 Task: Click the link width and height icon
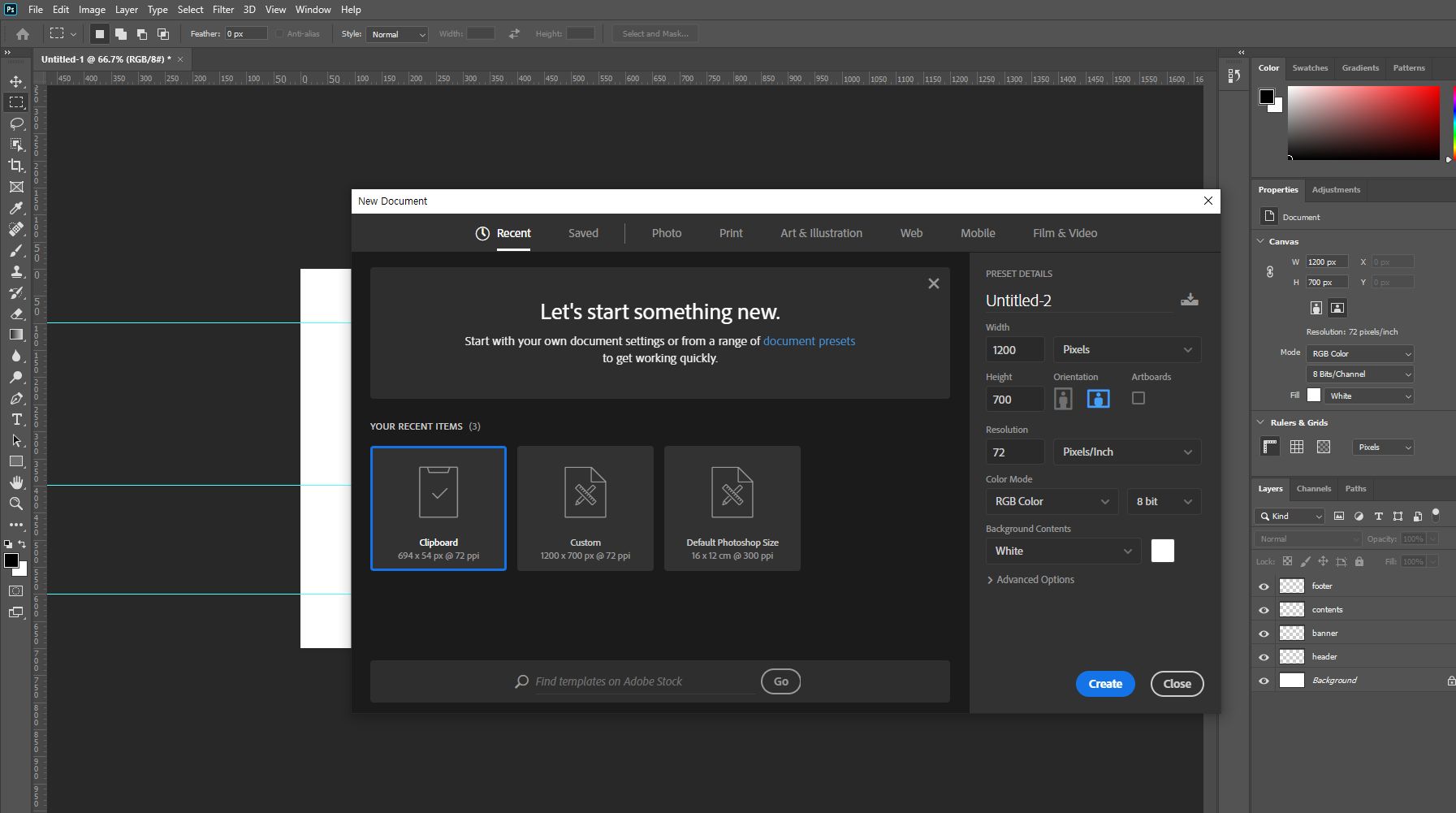coord(1270,272)
